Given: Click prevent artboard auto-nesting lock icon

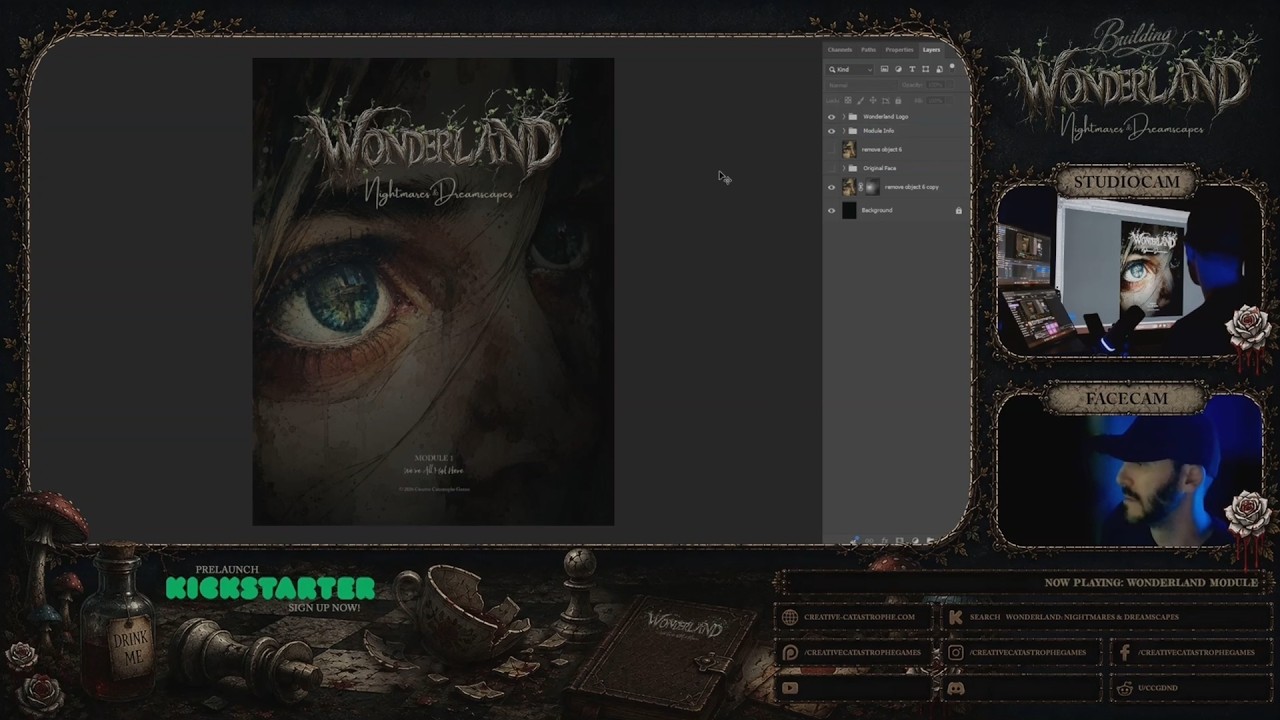Looking at the screenshot, I should 886,100.
